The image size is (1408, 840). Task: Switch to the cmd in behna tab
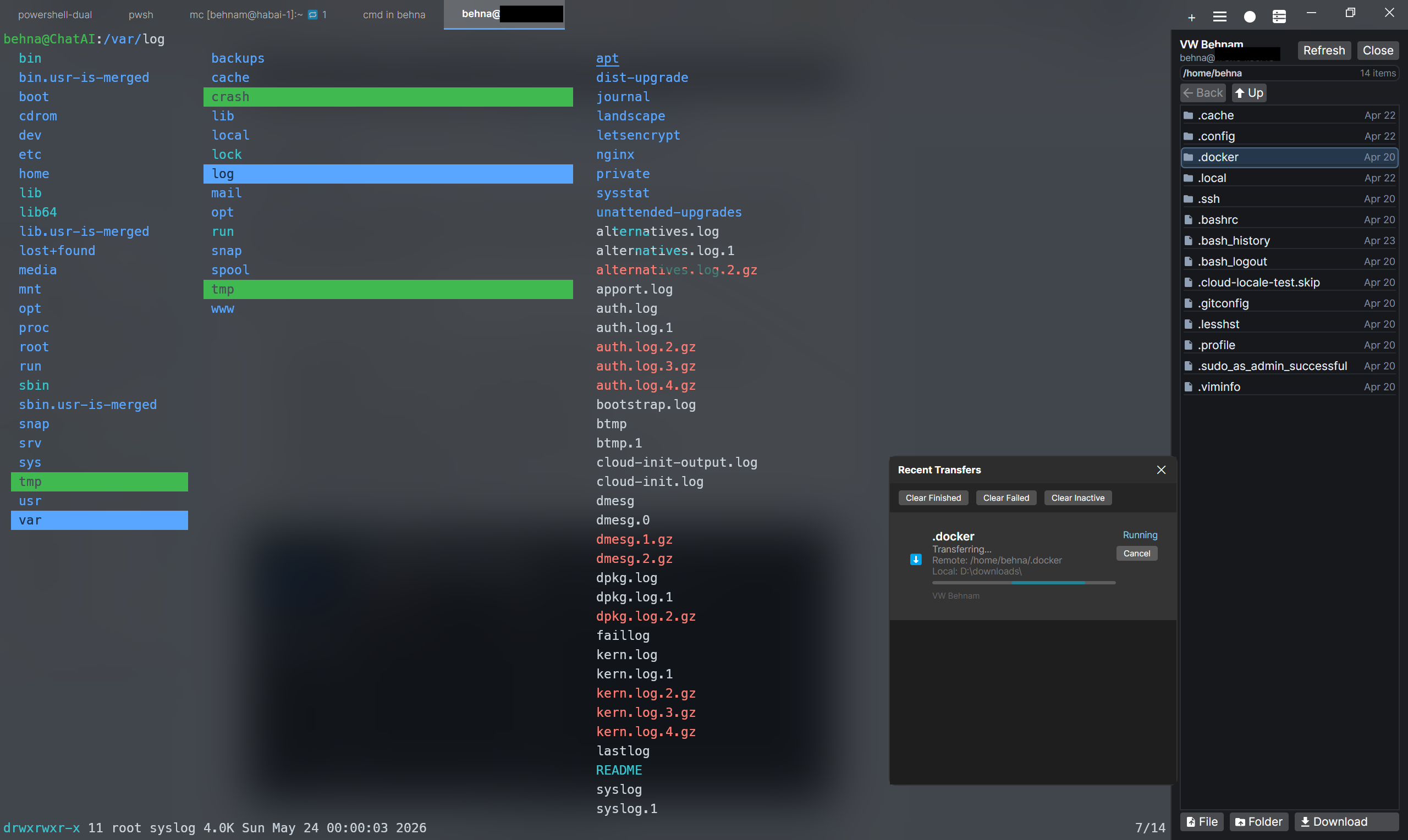tap(394, 15)
